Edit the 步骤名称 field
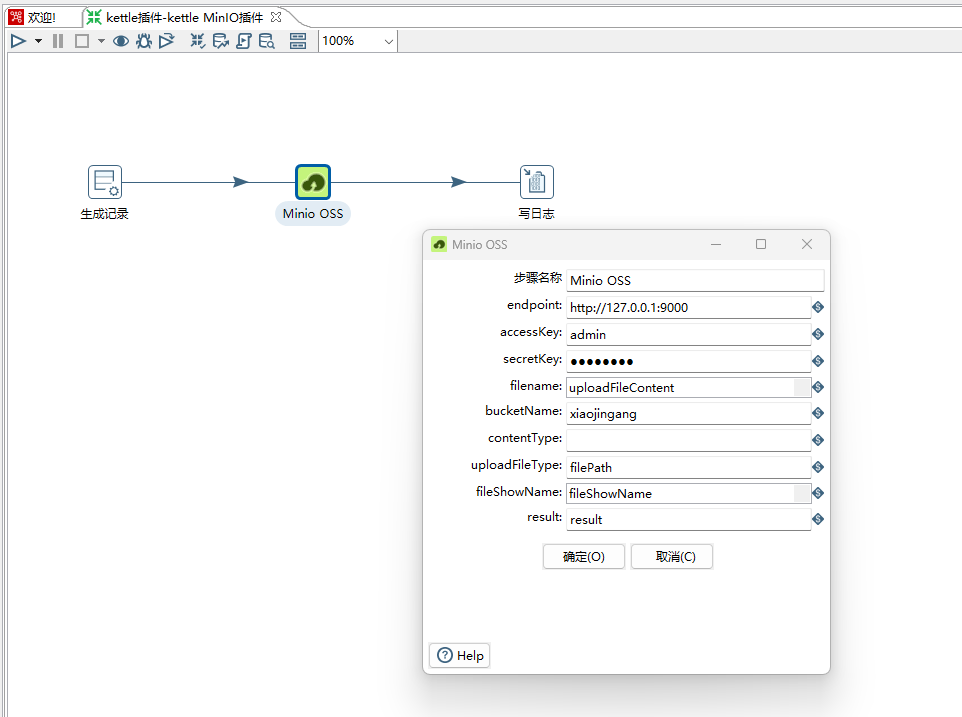962x717 pixels. [x=695, y=280]
